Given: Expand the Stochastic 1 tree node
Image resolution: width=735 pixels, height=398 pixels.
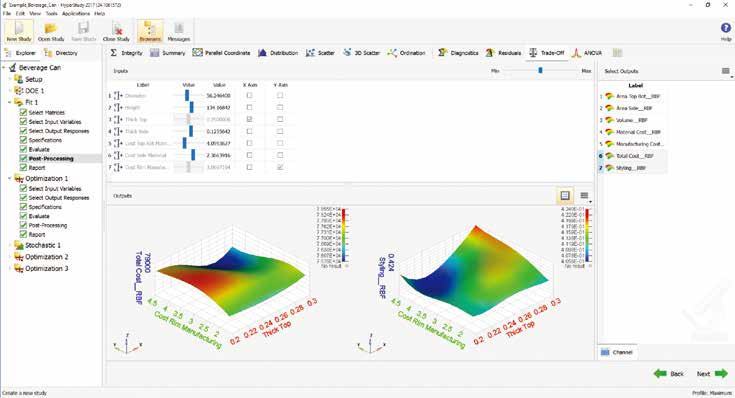Looking at the screenshot, I should 10,245.
